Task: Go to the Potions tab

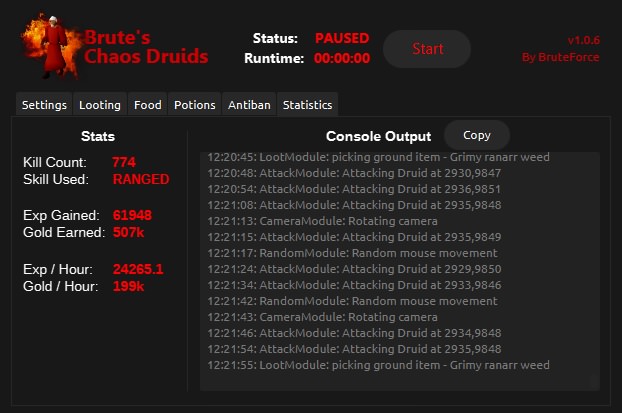Action: pos(194,105)
